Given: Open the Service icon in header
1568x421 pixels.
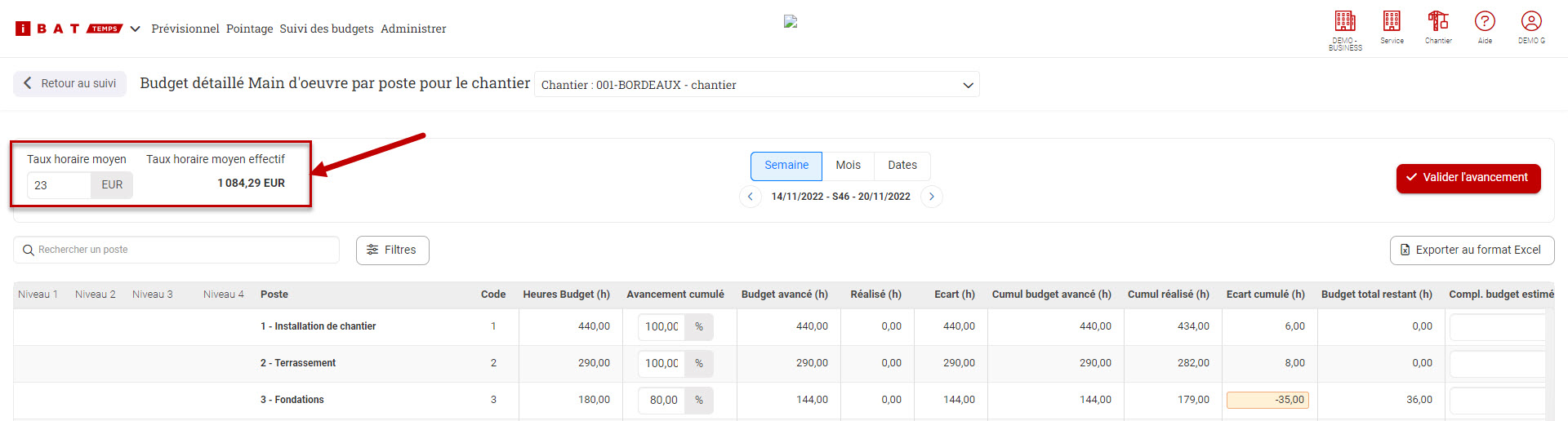Looking at the screenshot, I should coord(1392,22).
